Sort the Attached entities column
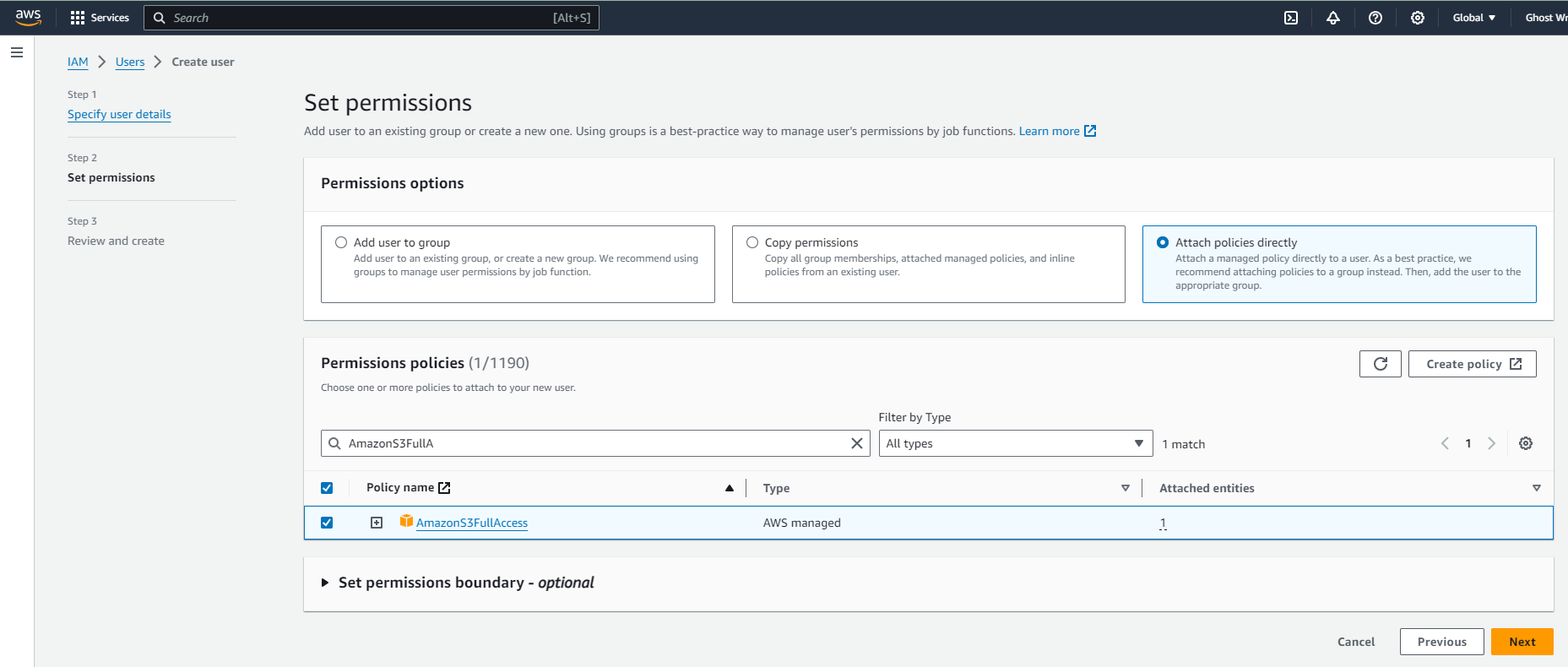 [1537, 488]
